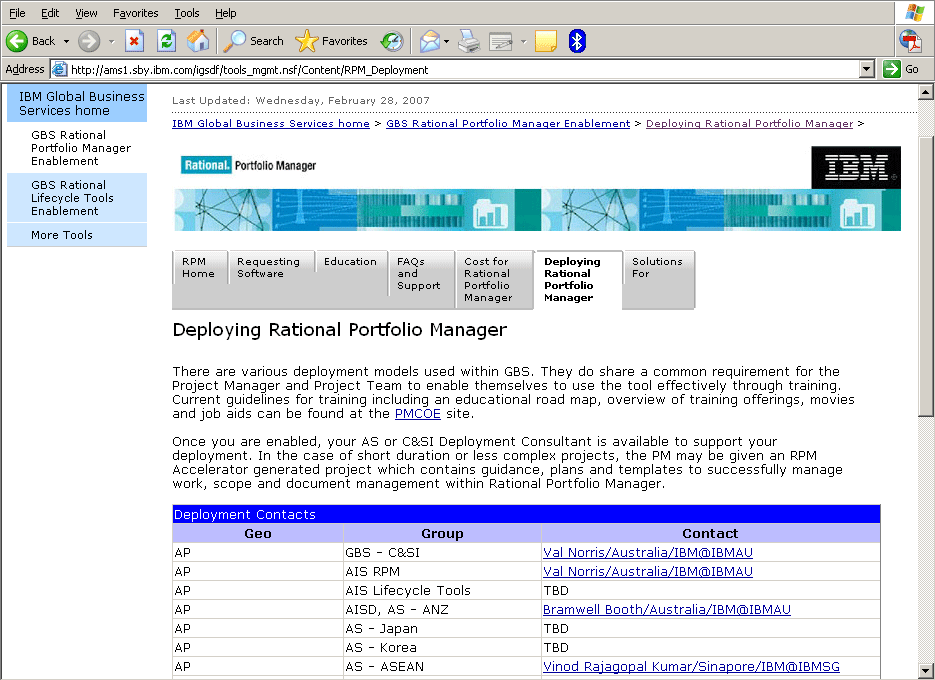Click the Windows flag logo at top right

(915, 13)
